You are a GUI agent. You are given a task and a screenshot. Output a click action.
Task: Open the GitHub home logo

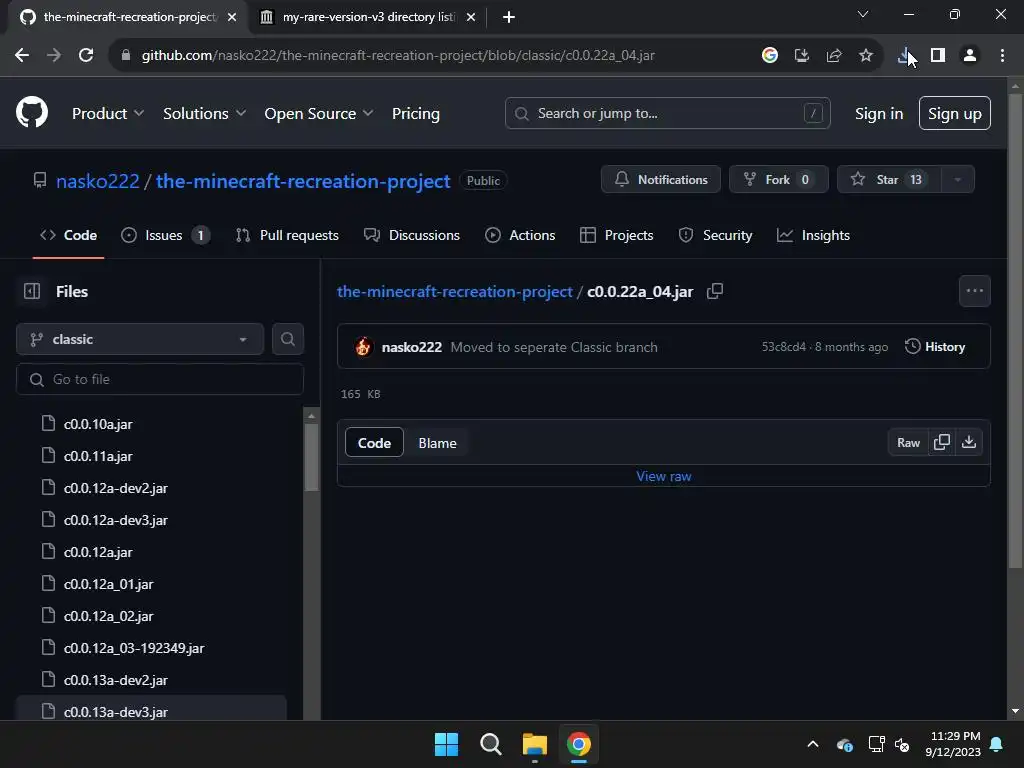(x=31, y=112)
